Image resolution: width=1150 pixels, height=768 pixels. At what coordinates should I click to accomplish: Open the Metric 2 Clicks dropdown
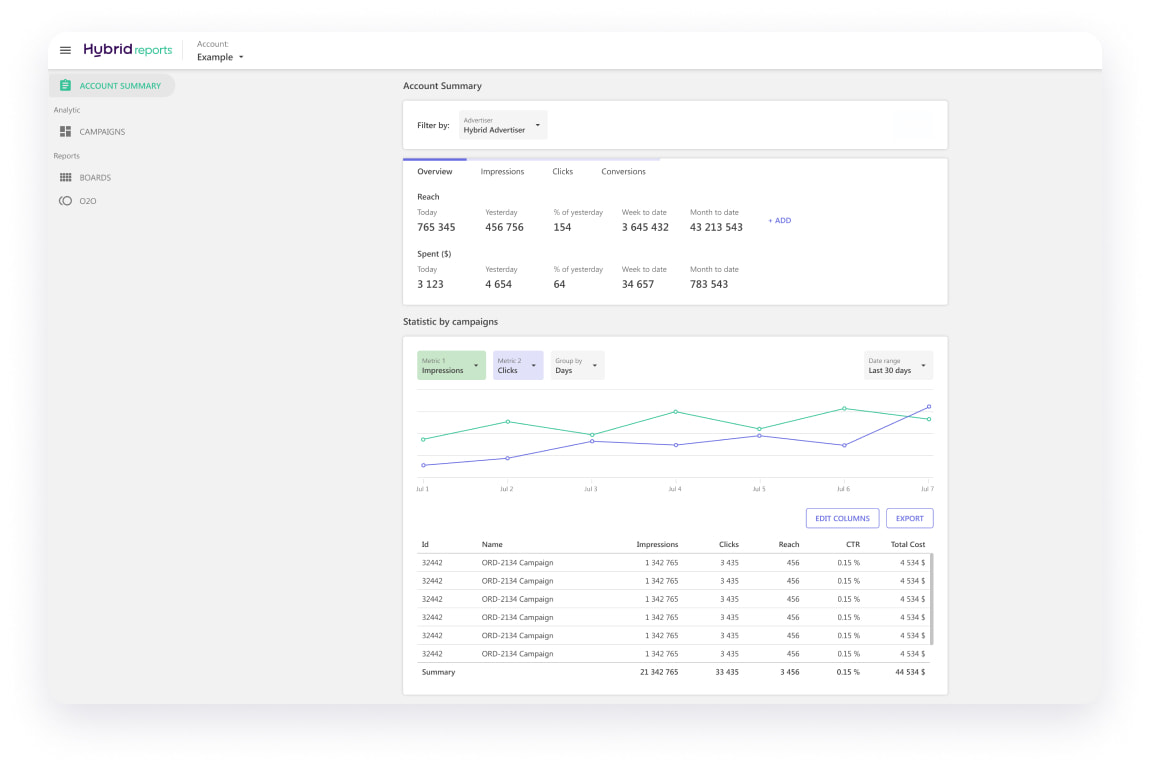pos(517,365)
